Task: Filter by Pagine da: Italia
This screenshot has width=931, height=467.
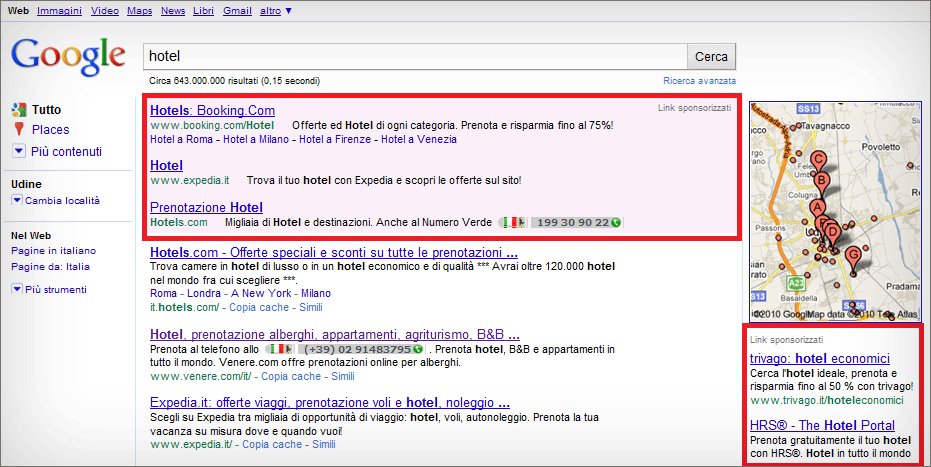Action: point(50,266)
